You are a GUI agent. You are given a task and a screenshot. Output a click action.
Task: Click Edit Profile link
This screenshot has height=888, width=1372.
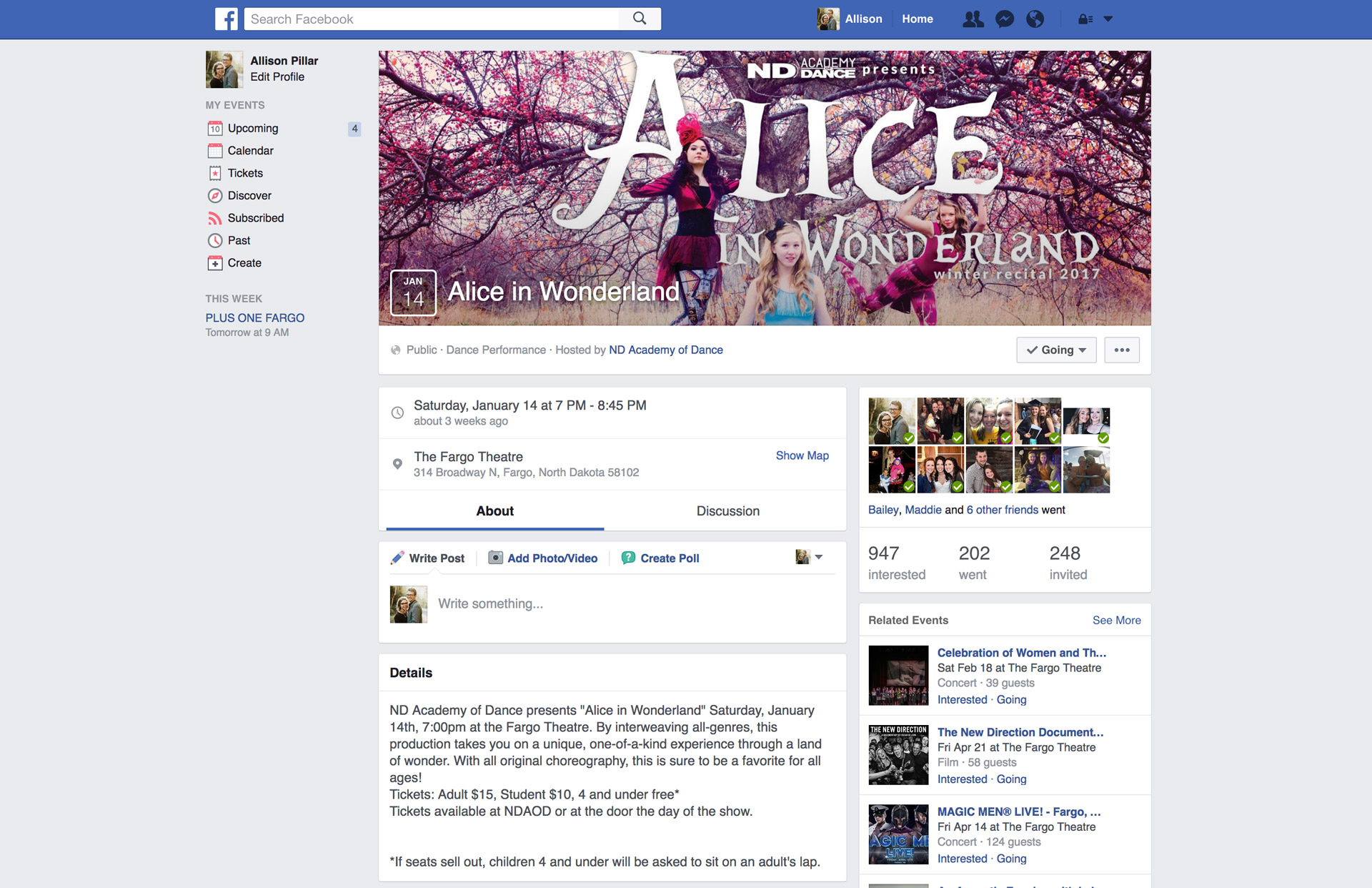(277, 77)
